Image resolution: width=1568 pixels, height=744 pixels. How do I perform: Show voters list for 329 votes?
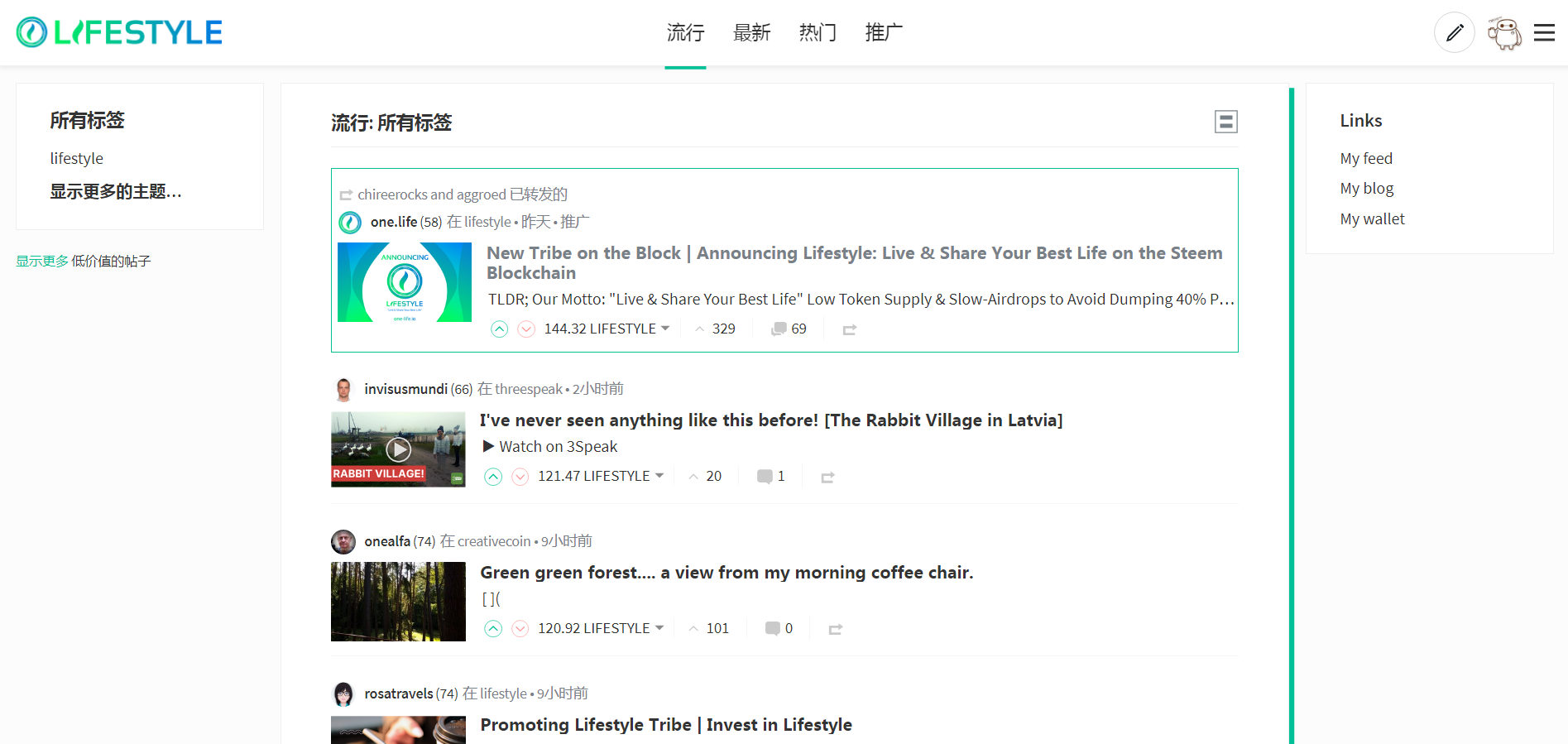(x=716, y=329)
